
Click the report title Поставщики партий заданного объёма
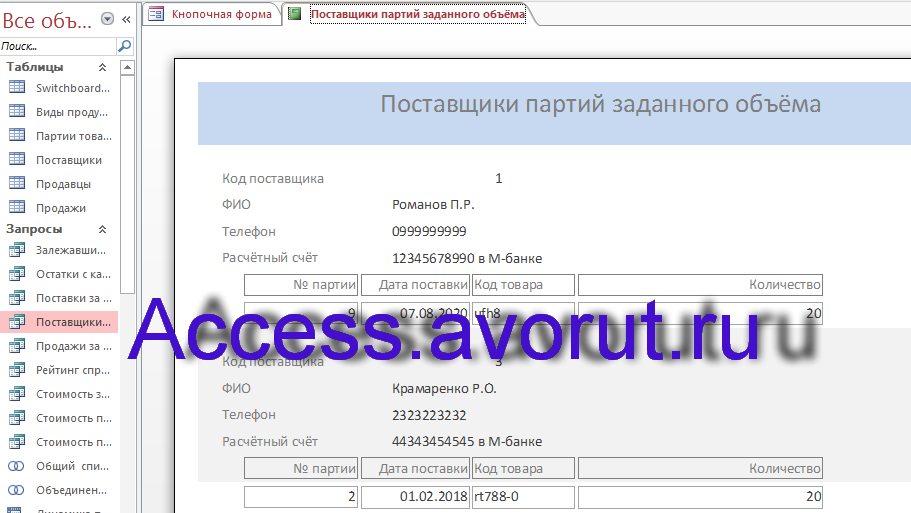[x=601, y=104]
